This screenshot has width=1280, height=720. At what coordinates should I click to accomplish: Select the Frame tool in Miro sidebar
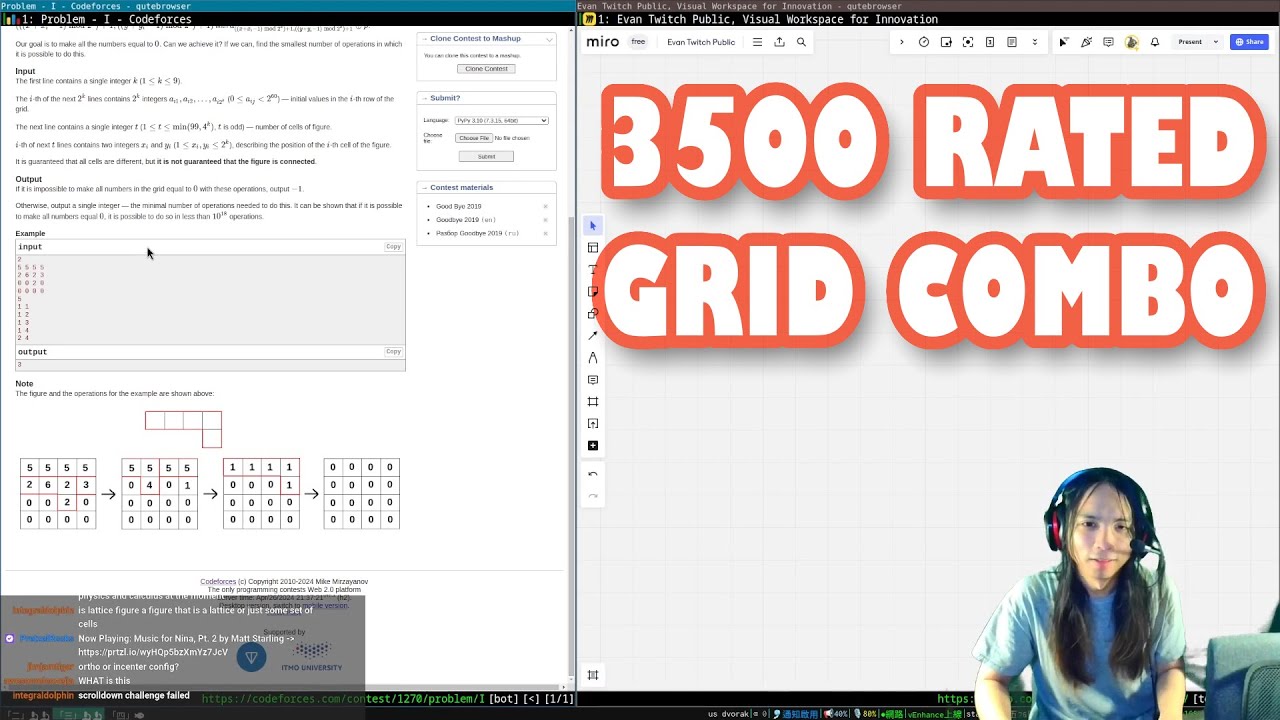[x=593, y=402]
